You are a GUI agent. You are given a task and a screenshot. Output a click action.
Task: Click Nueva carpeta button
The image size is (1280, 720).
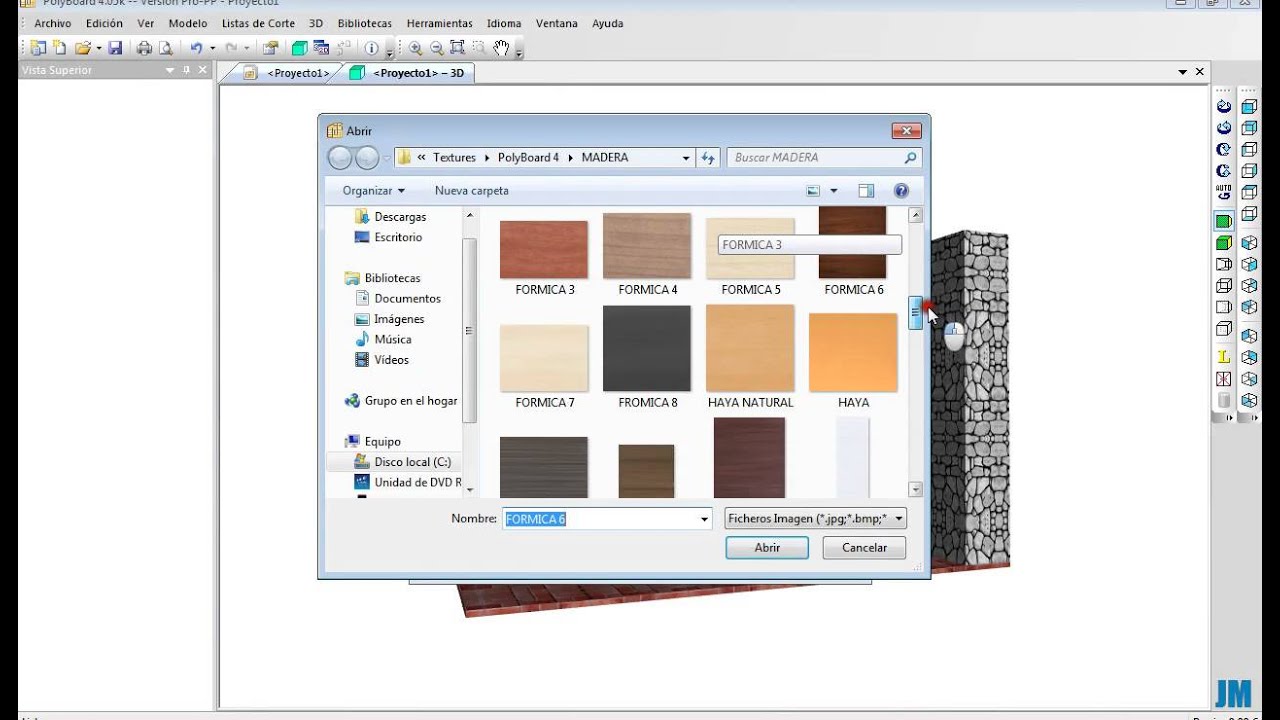[x=472, y=190]
